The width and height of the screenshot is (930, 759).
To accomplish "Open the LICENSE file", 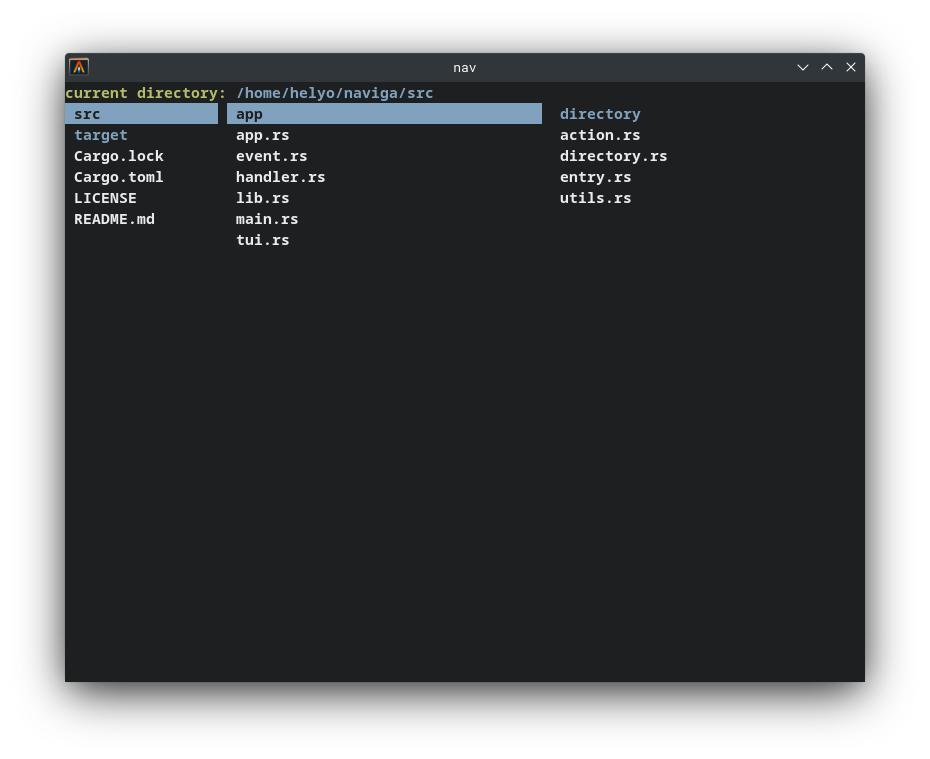I will pos(105,198).
